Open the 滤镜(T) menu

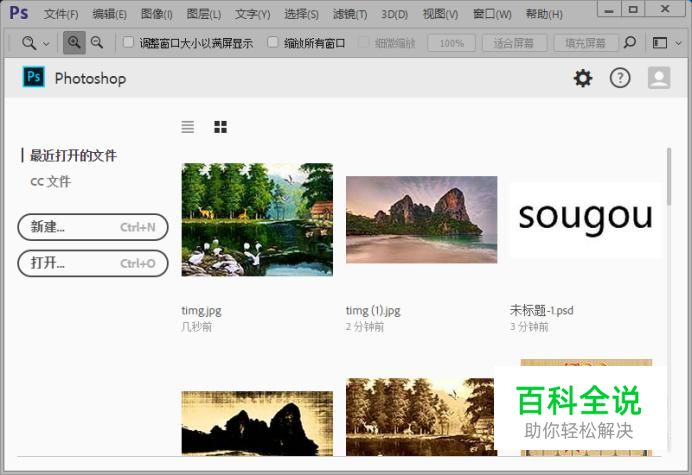click(349, 14)
